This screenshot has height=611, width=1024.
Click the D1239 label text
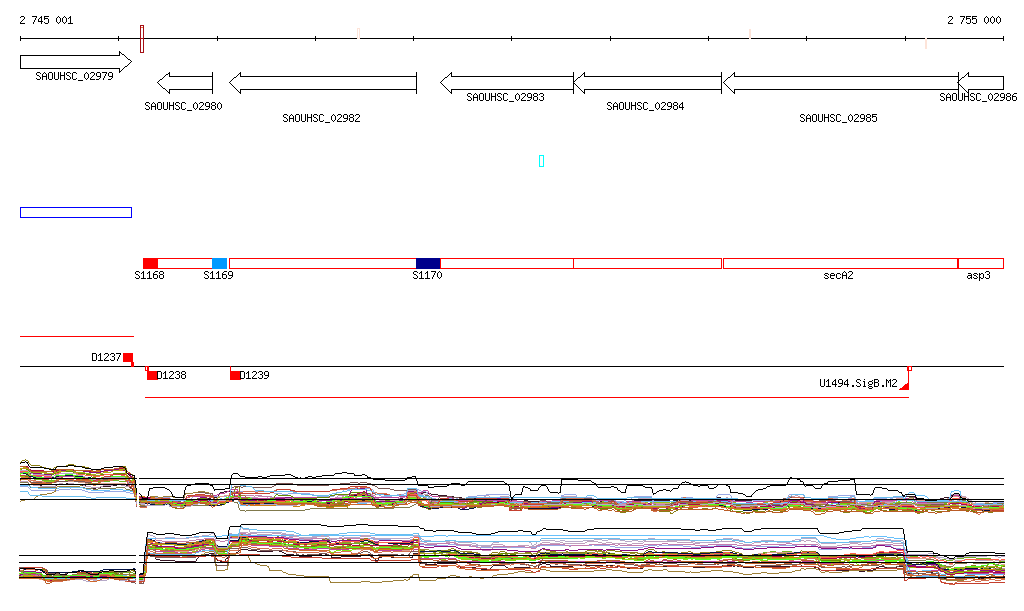pyautogui.click(x=255, y=375)
